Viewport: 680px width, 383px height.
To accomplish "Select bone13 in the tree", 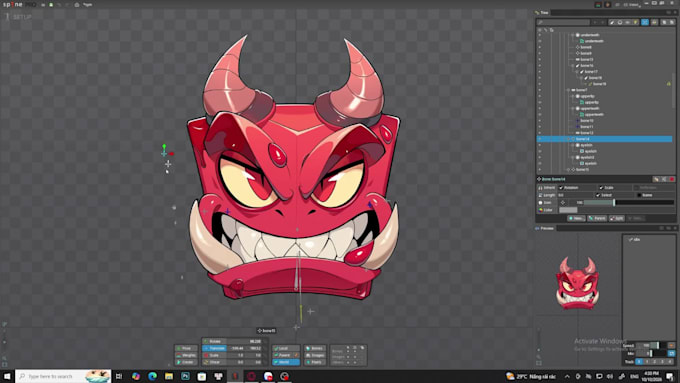I will [x=586, y=59].
